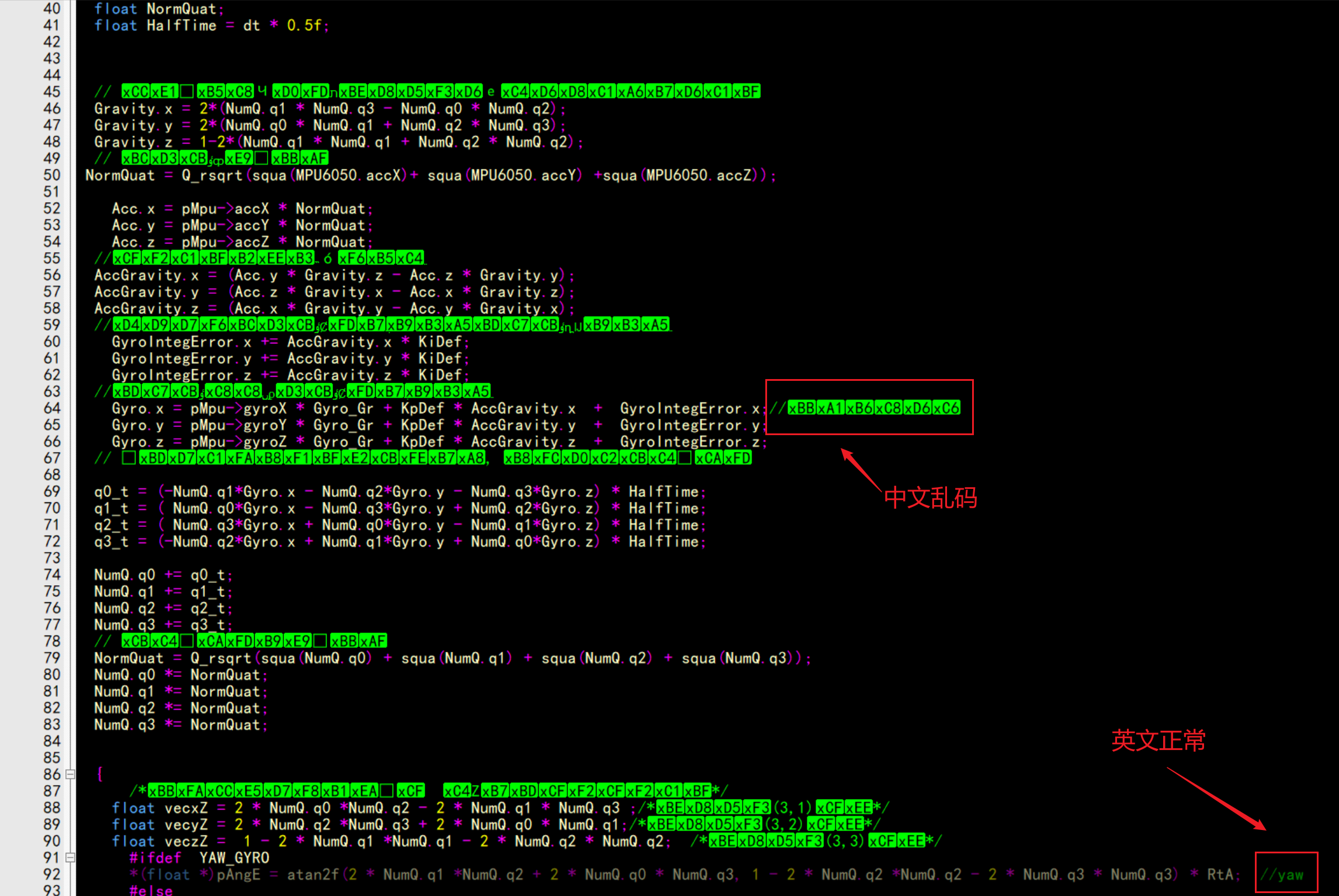Collapse the #ifdef YAW_GYRO fold at line 91
Viewport: 1339px width, 896px height.
[x=70, y=857]
